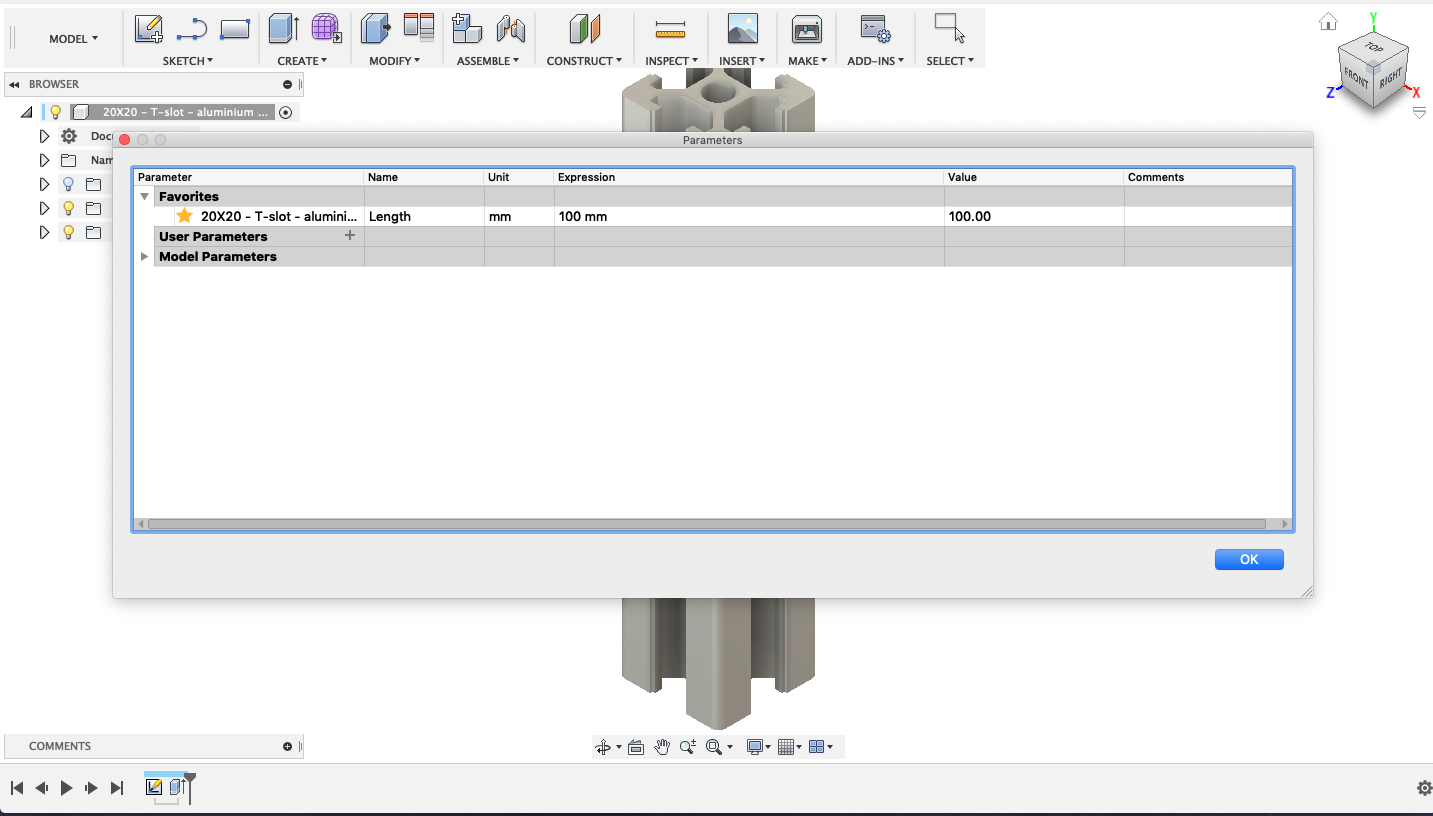Click the Create Form icon
This screenshot has height=816, width=1433.
[x=326, y=29]
